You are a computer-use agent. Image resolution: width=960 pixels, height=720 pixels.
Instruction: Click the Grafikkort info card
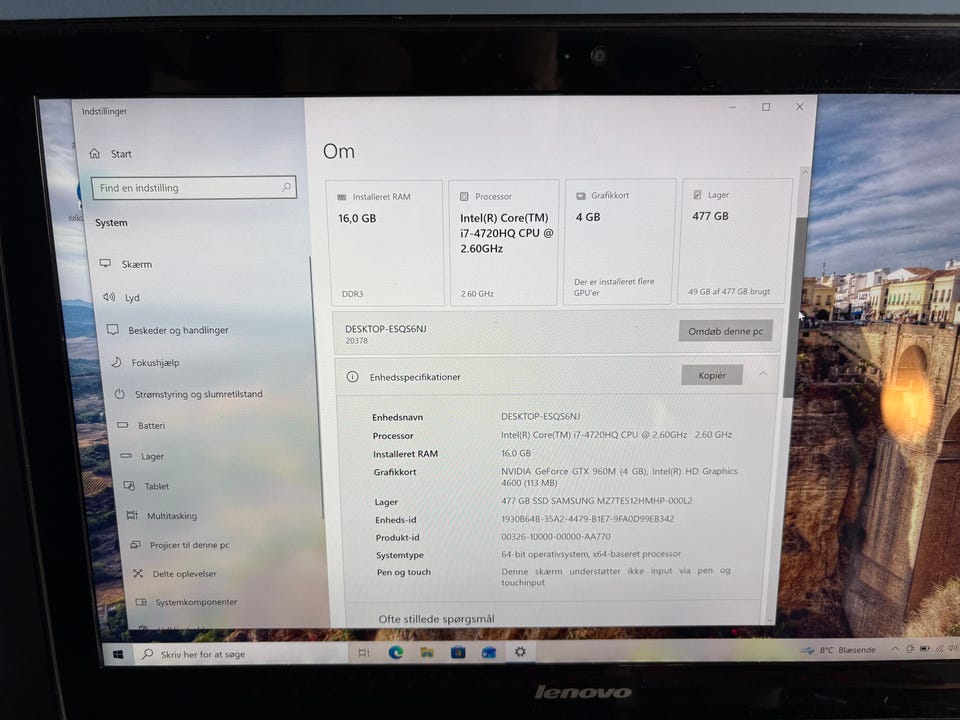click(x=620, y=242)
